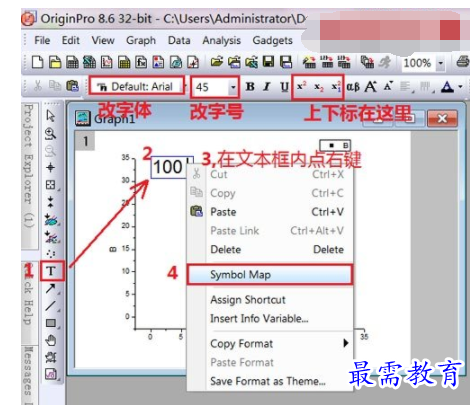Click the layer 1 icon in graph
Screen dimensions: 470x405
(x=85, y=141)
